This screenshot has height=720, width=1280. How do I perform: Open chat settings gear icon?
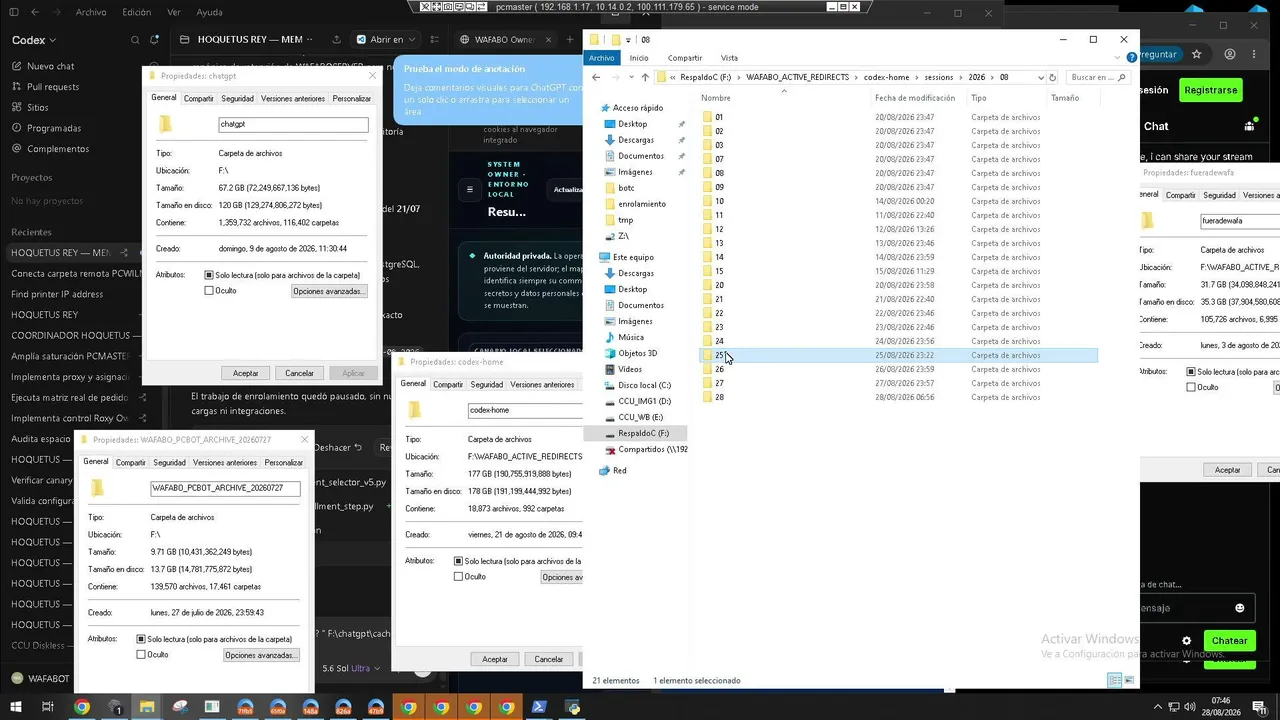[x=1187, y=641]
